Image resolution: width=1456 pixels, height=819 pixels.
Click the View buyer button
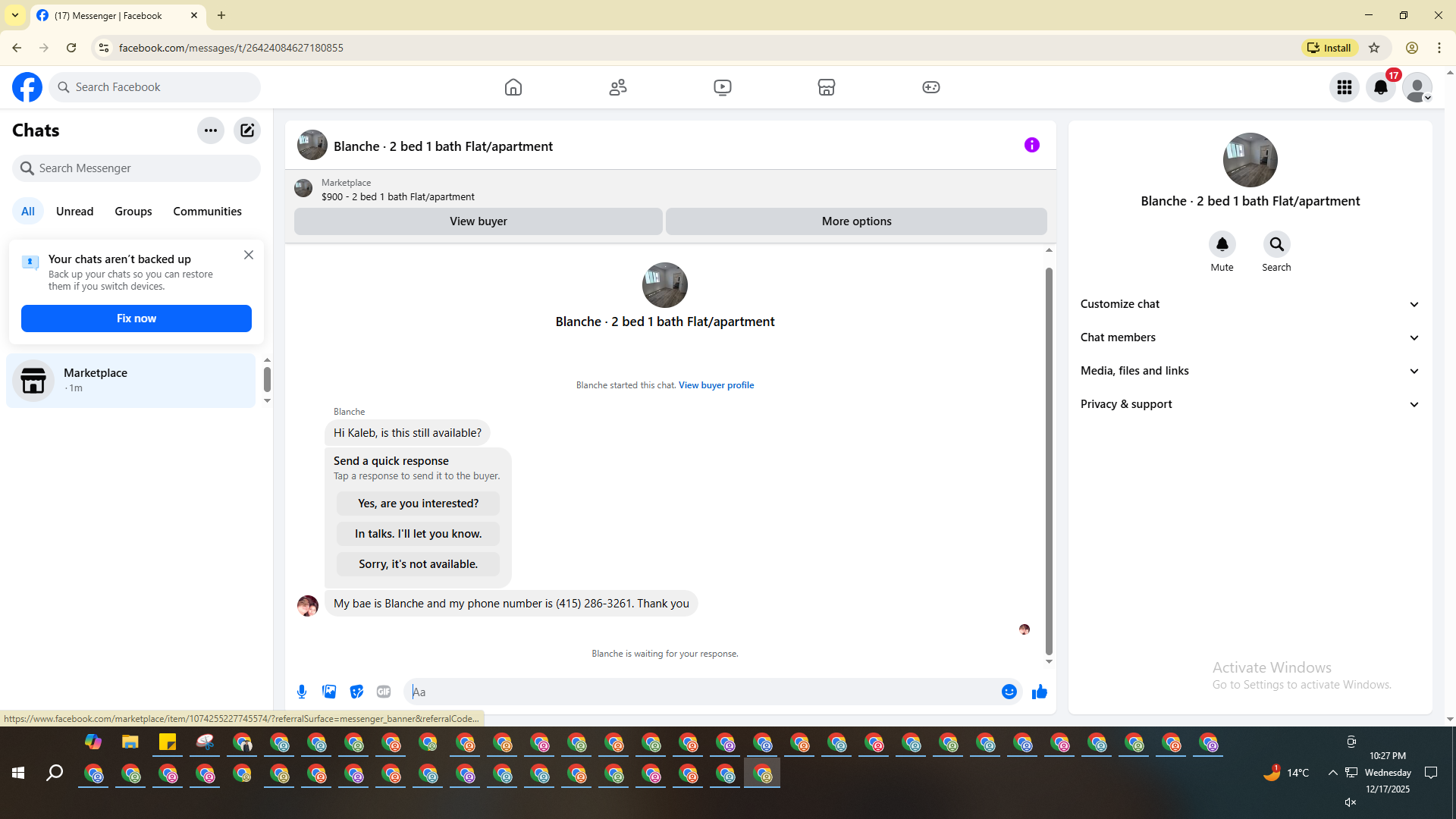tap(478, 221)
